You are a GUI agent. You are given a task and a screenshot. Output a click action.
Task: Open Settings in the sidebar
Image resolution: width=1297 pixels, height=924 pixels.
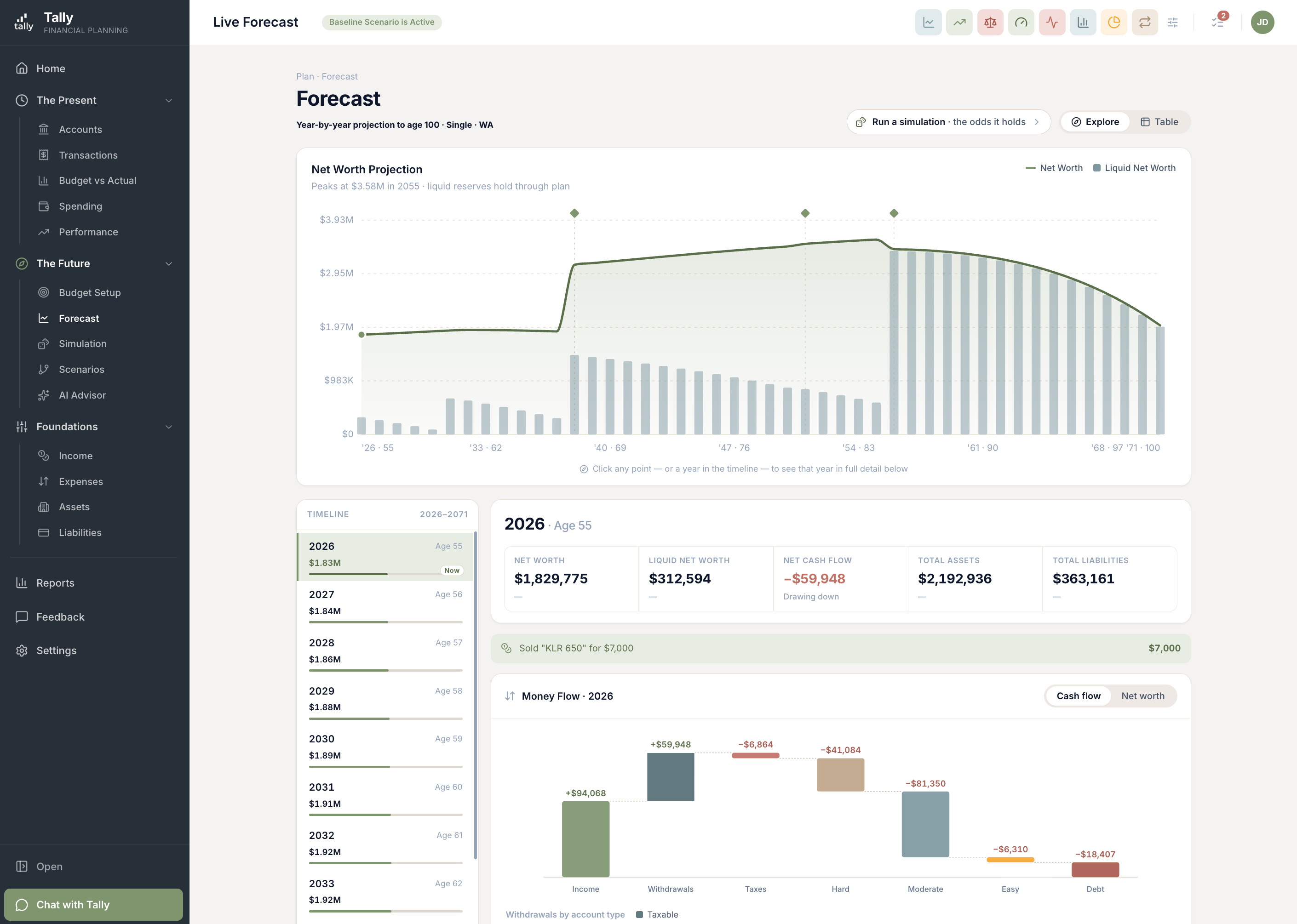coord(94,650)
